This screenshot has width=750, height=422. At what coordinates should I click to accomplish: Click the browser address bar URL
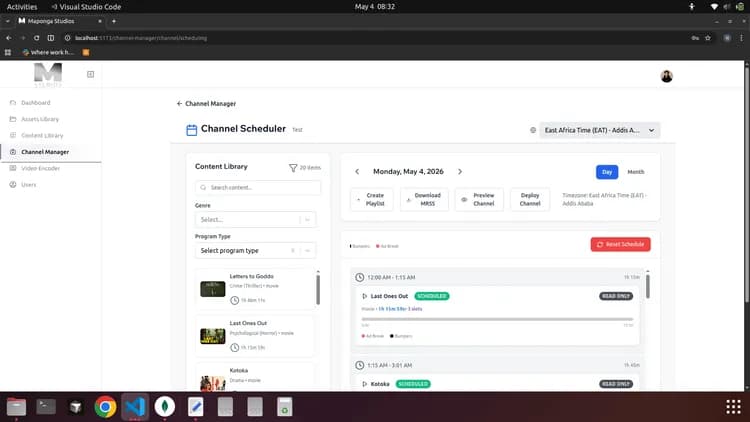[141, 38]
